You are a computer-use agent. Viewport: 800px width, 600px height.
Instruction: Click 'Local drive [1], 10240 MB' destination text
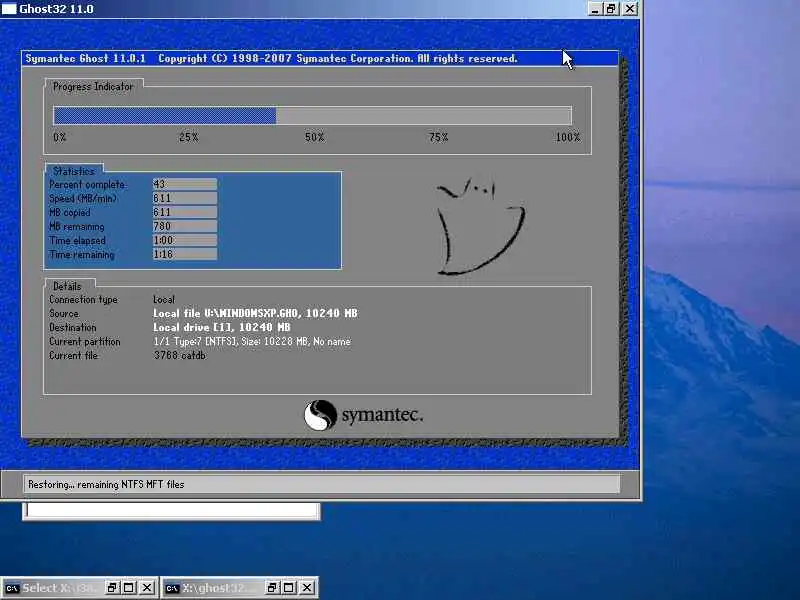[221, 328]
